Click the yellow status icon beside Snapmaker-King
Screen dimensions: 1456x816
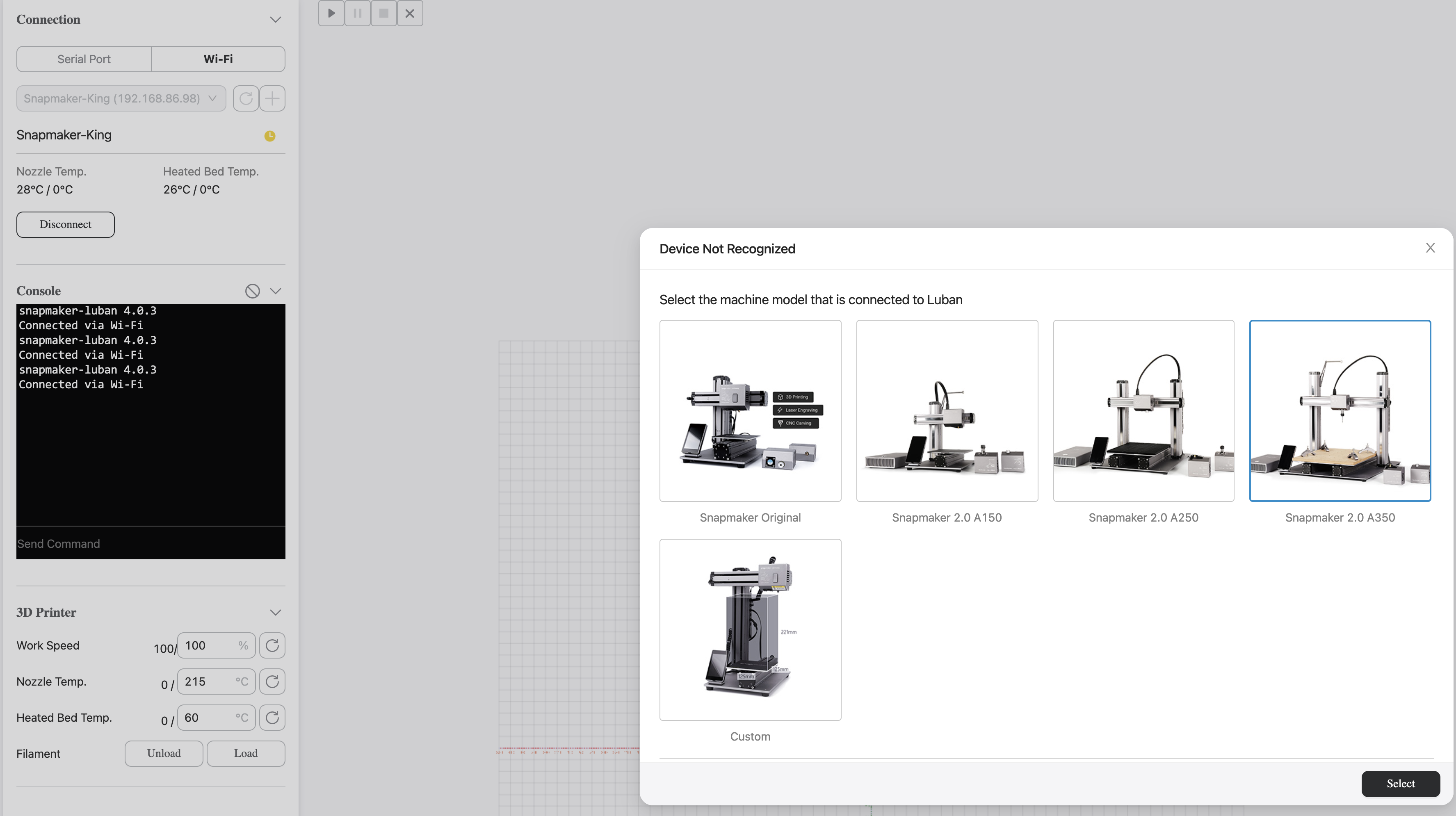(270, 136)
